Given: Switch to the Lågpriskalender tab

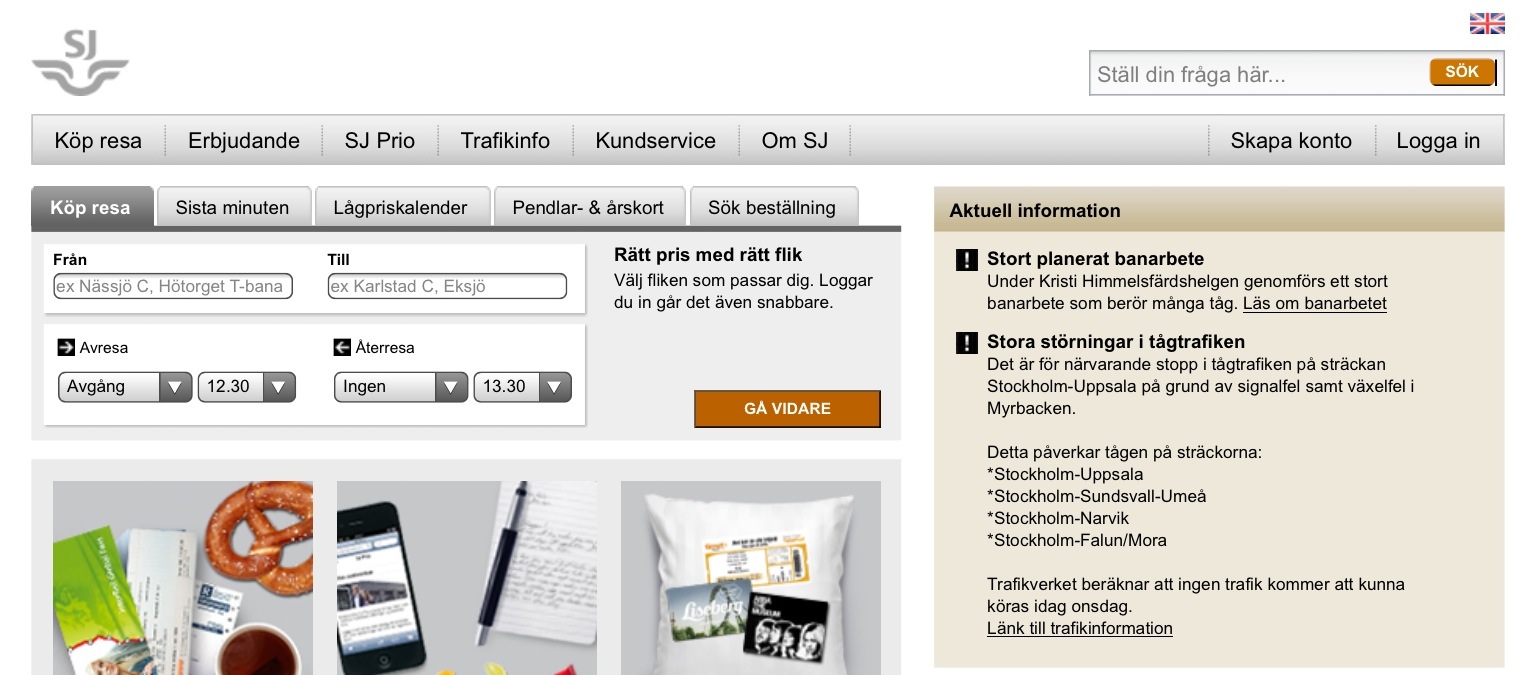Looking at the screenshot, I should [x=400, y=208].
